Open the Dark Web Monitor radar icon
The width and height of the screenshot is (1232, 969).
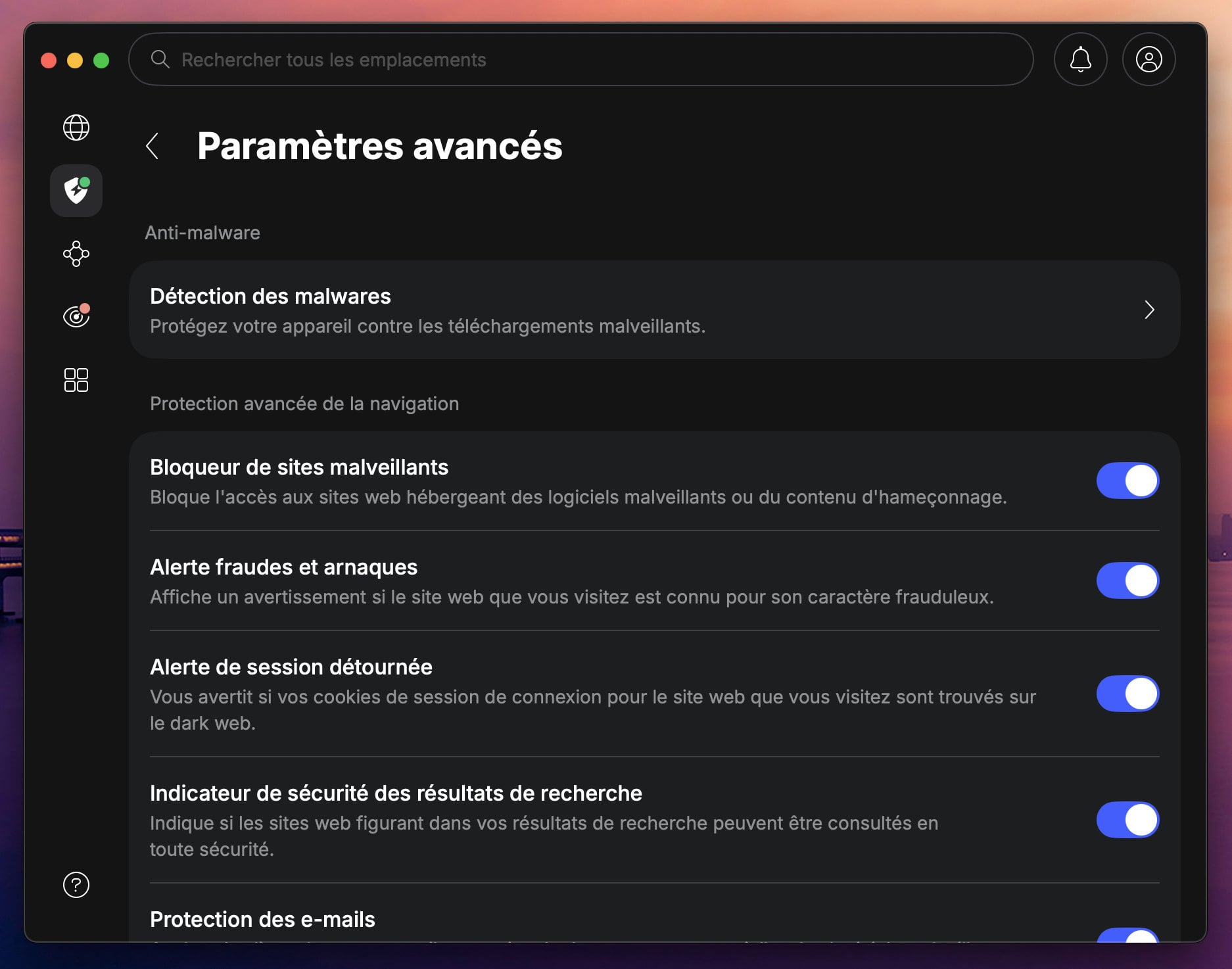[76, 316]
